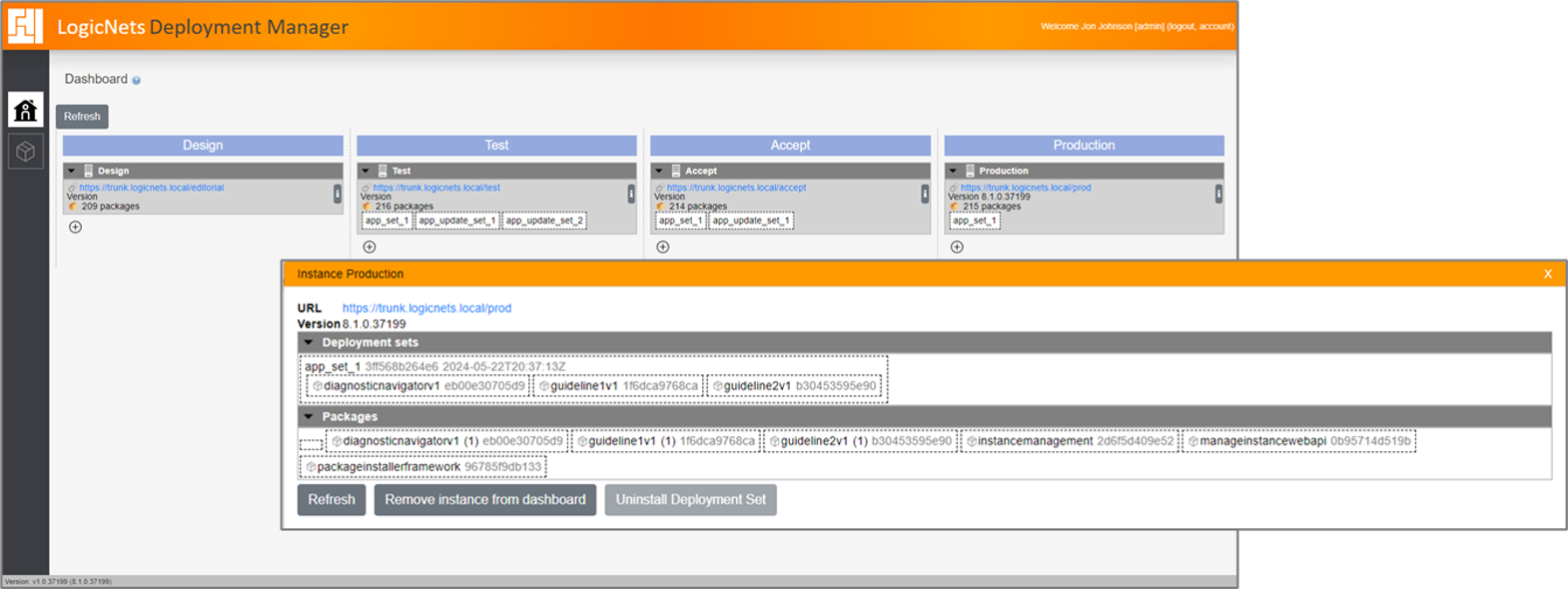Select app_set_1 in Accept instance
The width and height of the screenshot is (1568, 589).
(681, 221)
